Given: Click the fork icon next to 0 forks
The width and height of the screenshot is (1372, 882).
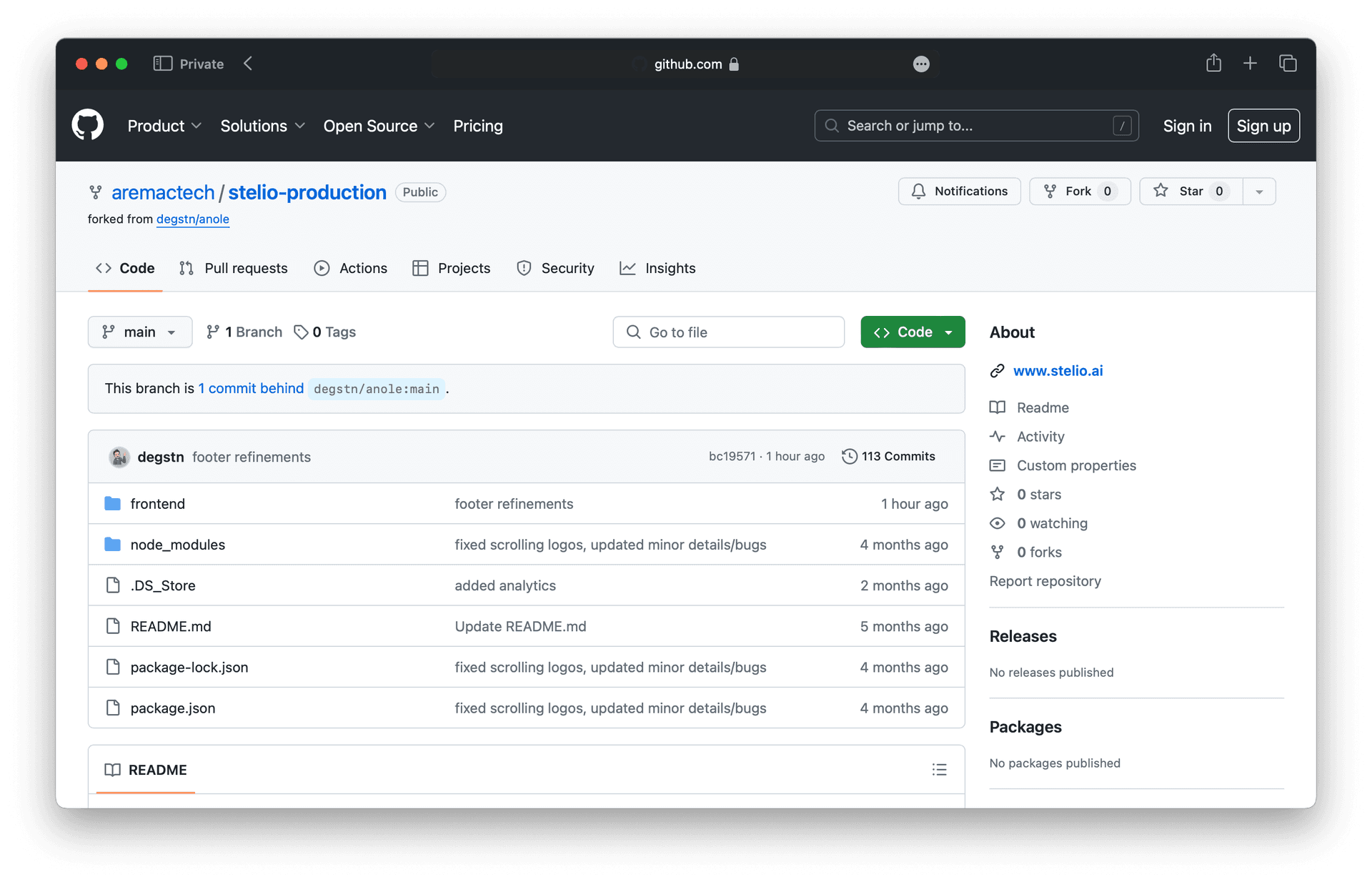Looking at the screenshot, I should tap(998, 552).
